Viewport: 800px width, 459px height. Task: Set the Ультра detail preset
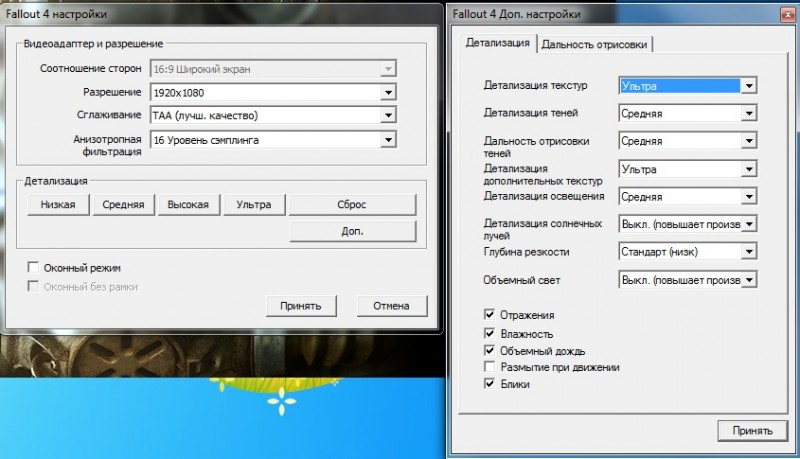(x=253, y=205)
